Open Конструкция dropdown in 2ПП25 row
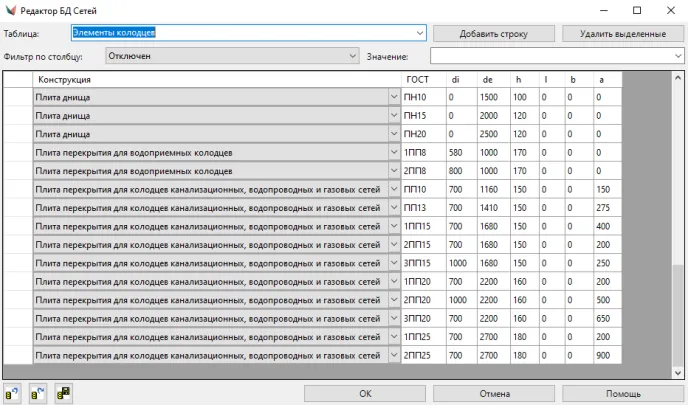The width and height of the screenshot is (688, 405). point(393,355)
